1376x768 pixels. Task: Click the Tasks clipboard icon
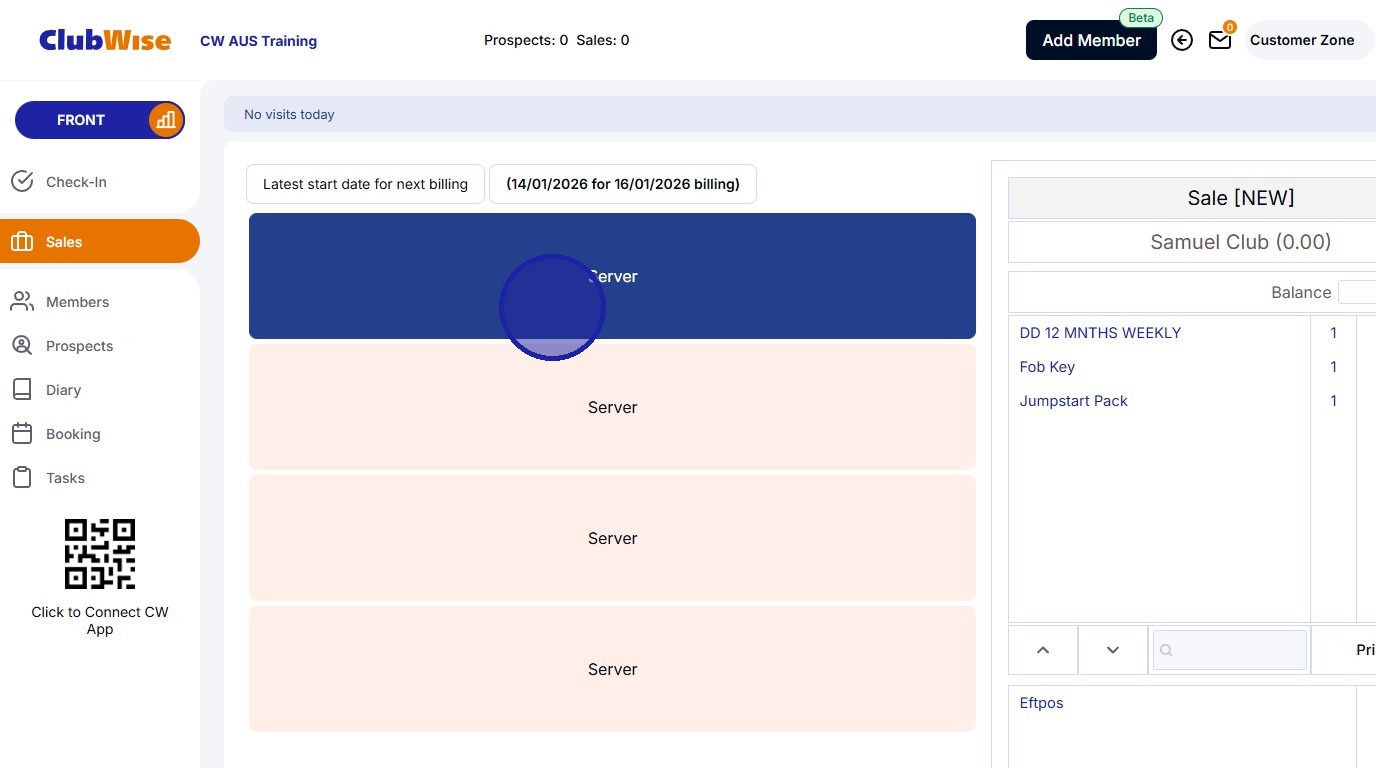22,478
